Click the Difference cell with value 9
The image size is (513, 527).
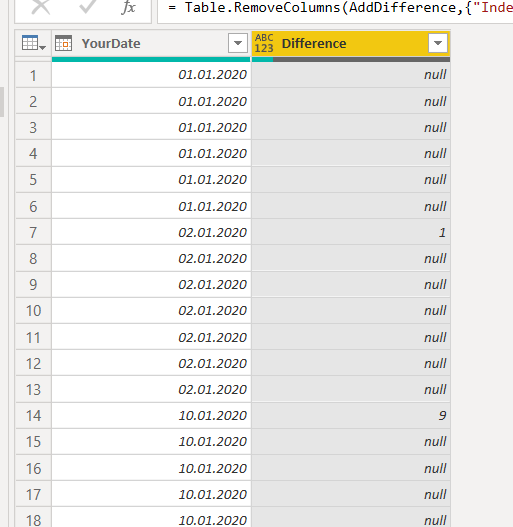coord(351,416)
